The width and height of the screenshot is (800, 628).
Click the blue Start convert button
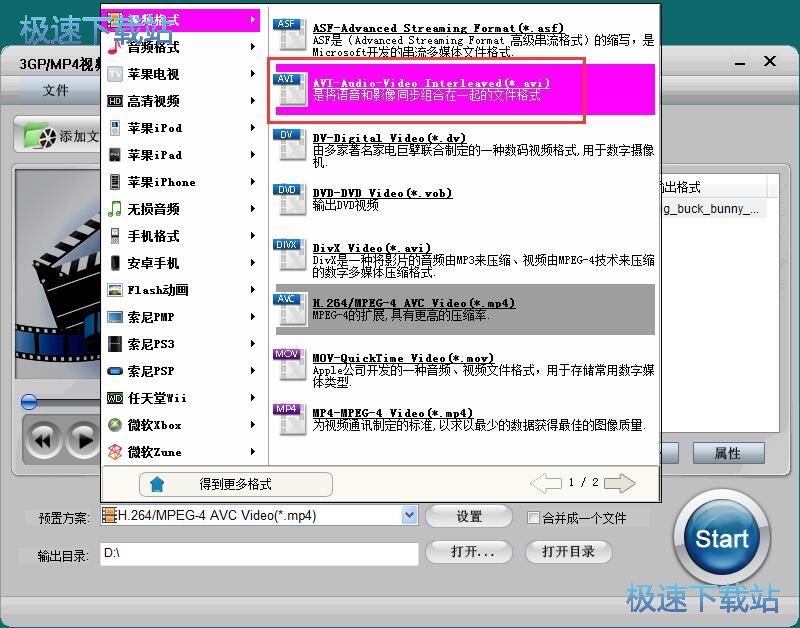click(x=721, y=538)
